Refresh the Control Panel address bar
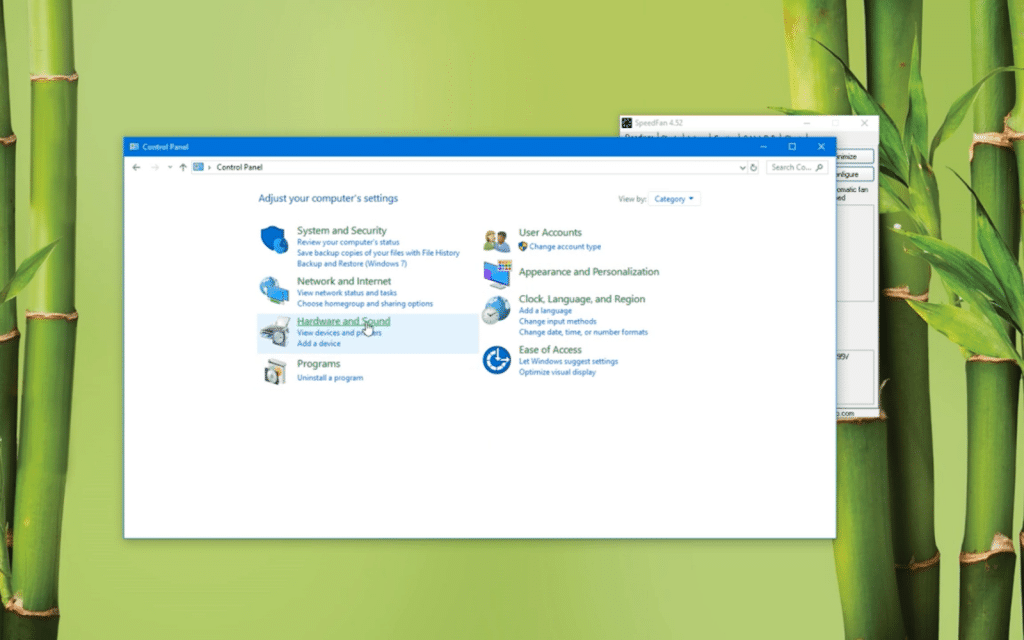 point(754,168)
